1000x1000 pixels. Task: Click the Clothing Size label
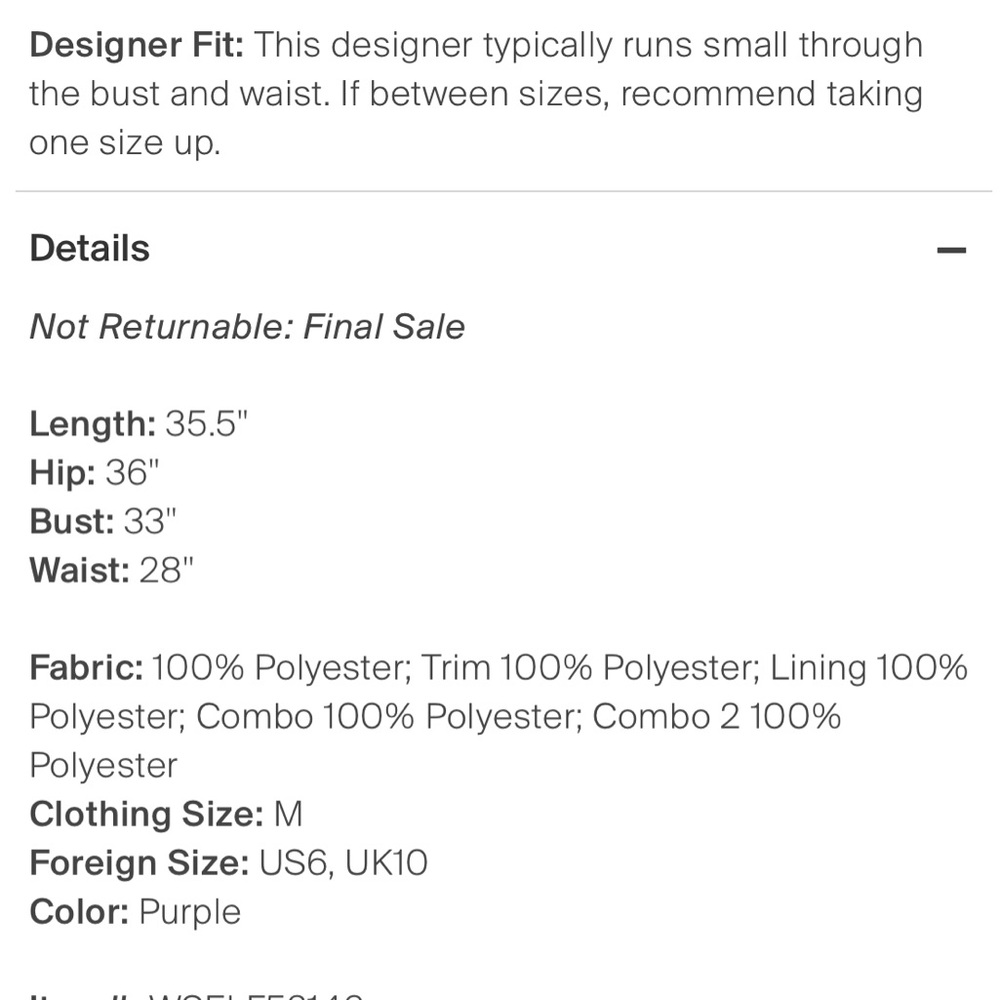(146, 814)
